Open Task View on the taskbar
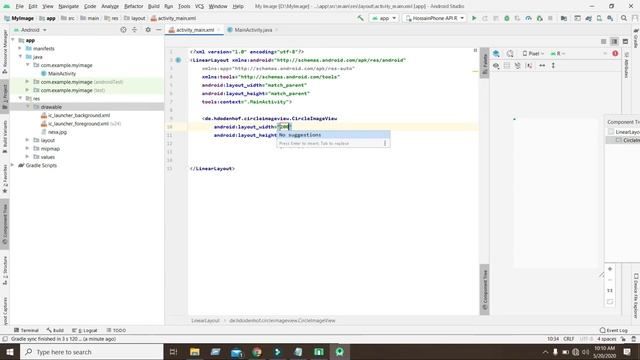 click(x=173, y=352)
